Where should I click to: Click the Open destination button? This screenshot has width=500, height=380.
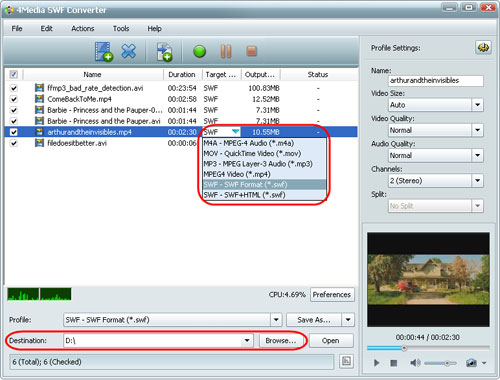tap(331, 341)
